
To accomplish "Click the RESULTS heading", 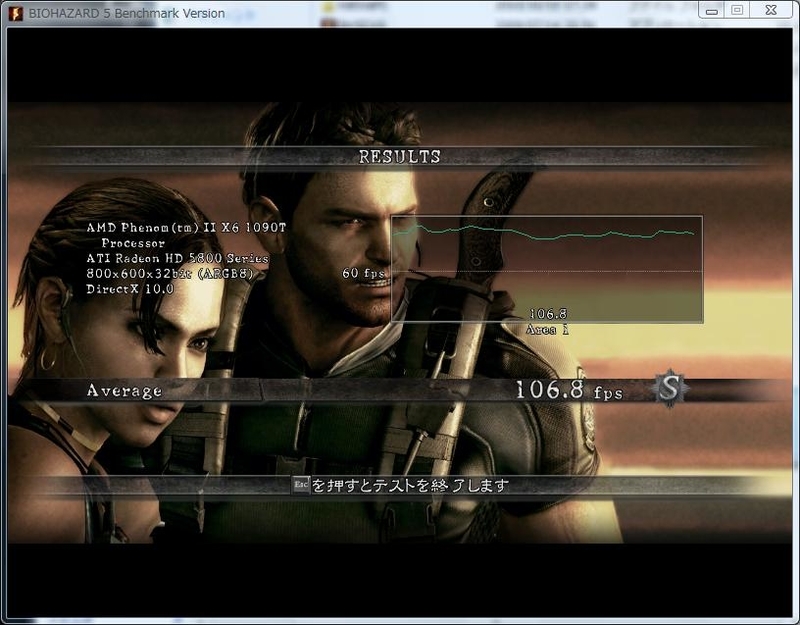I will [x=399, y=157].
